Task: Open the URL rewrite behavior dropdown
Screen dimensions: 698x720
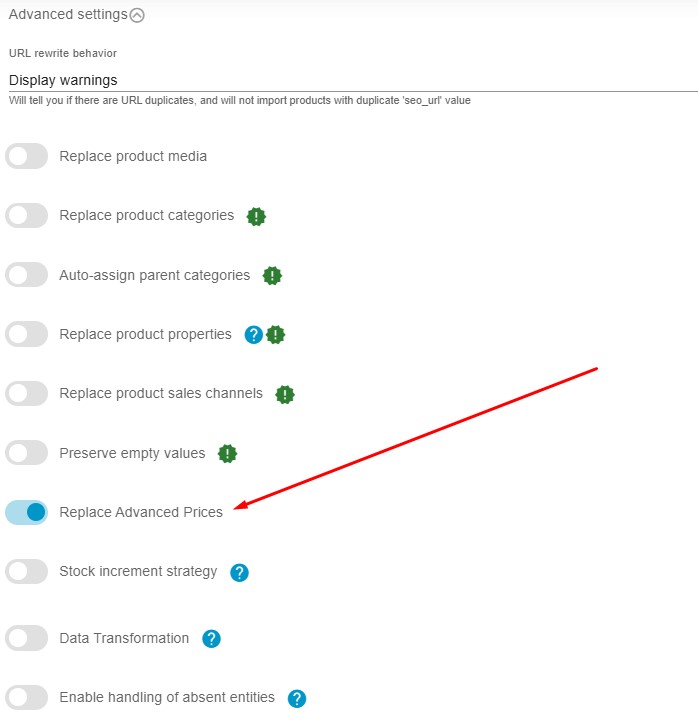Action: [349, 80]
